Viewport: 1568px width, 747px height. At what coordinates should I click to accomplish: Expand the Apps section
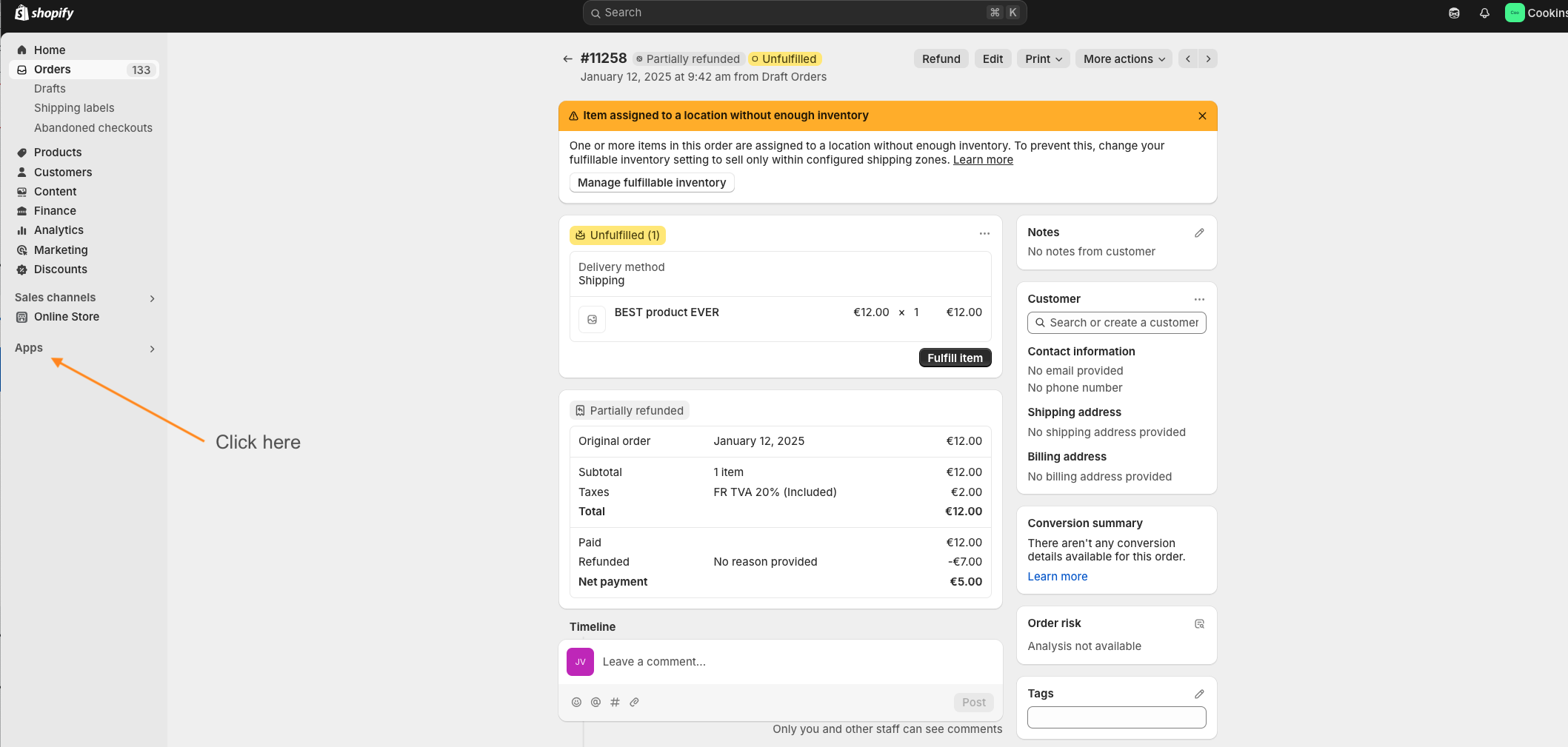click(152, 349)
